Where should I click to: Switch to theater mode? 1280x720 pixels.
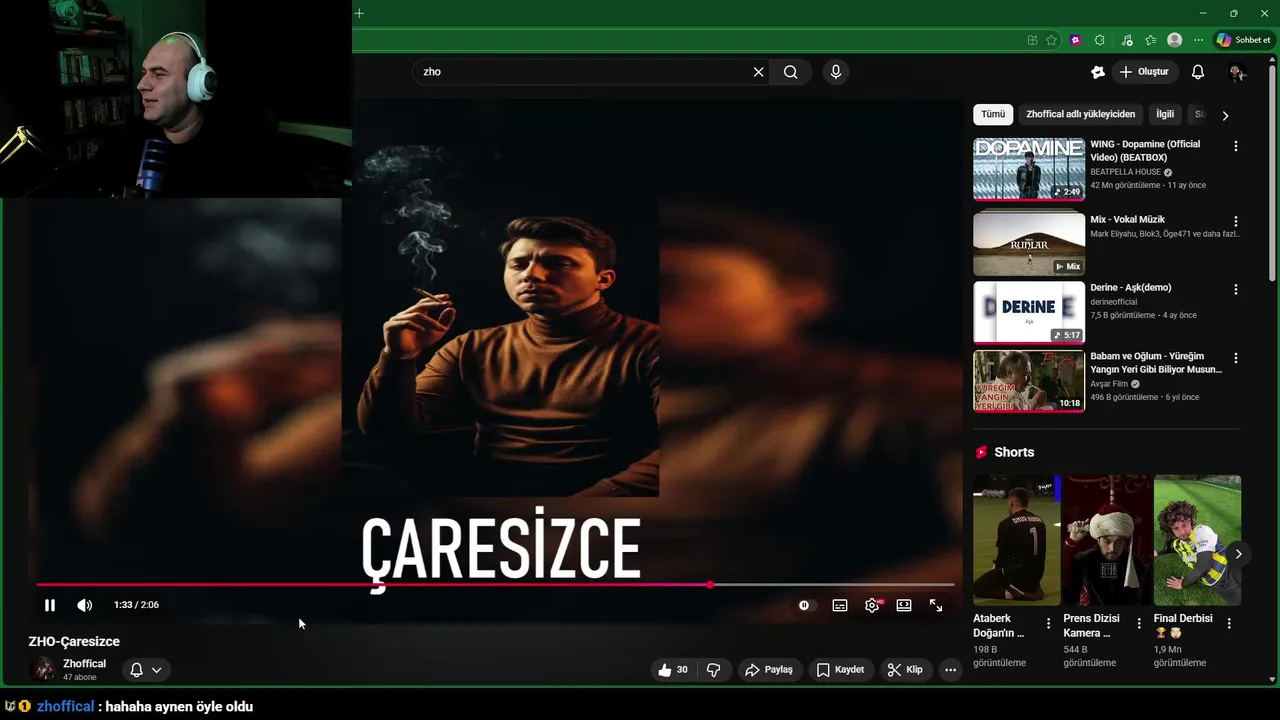point(904,605)
